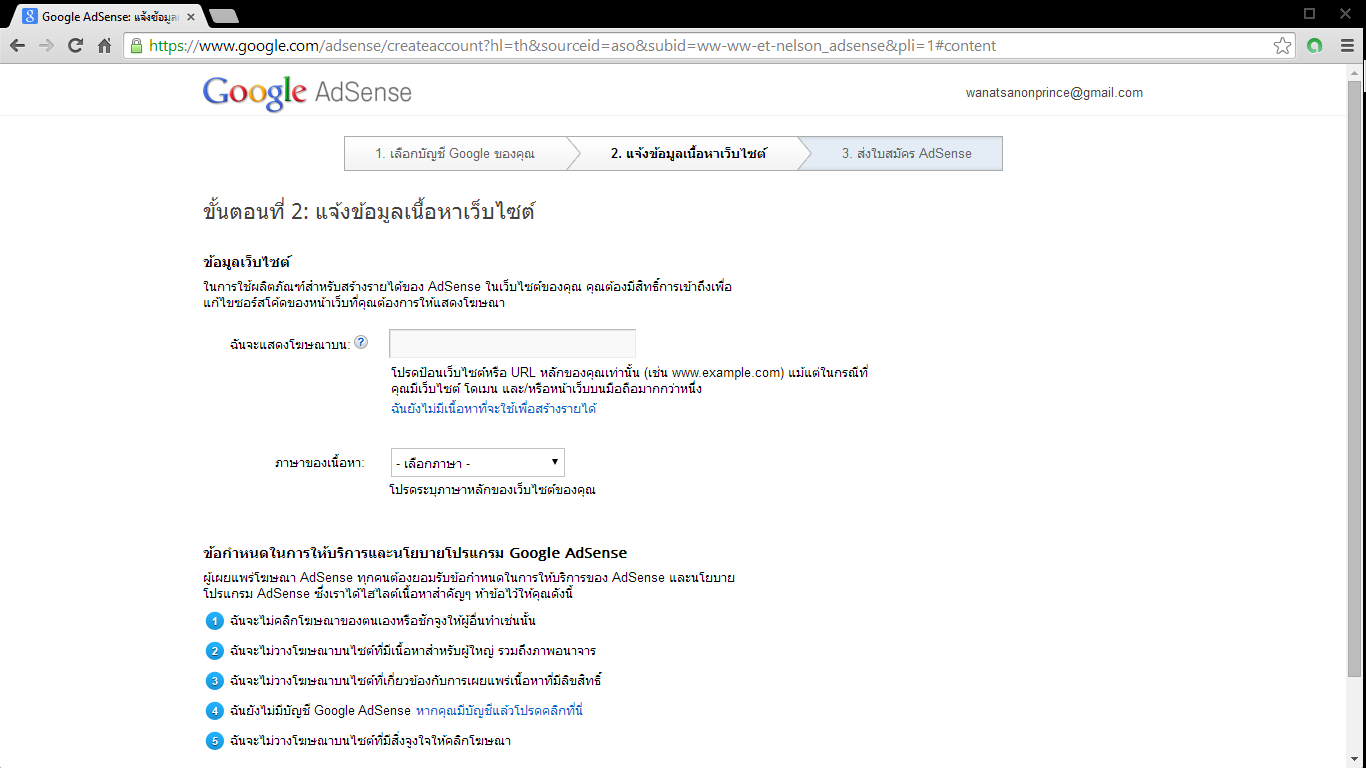1366x768 pixels.
Task: Open the browser home page icon
Action: 104,46
